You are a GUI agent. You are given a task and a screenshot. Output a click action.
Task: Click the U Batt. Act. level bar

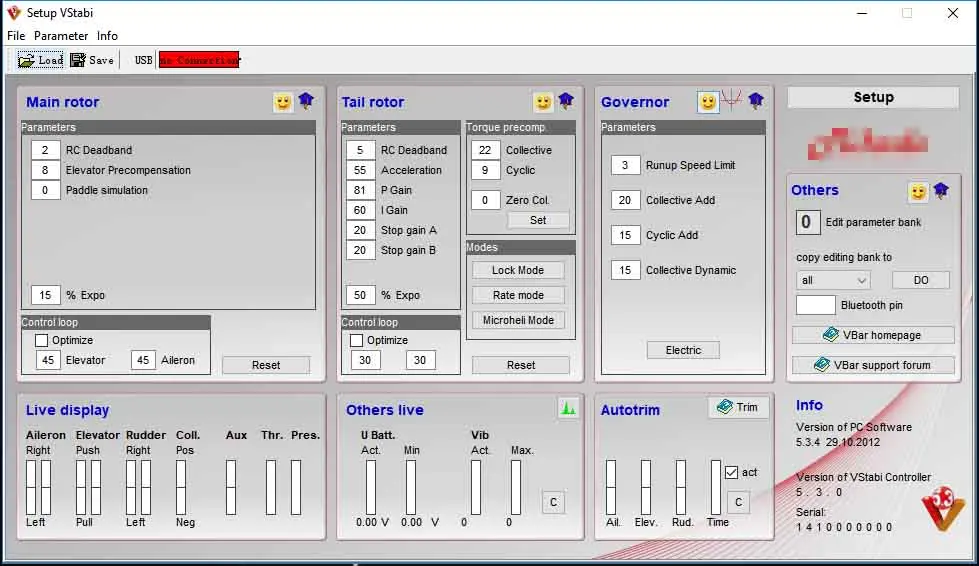pos(371,487)
